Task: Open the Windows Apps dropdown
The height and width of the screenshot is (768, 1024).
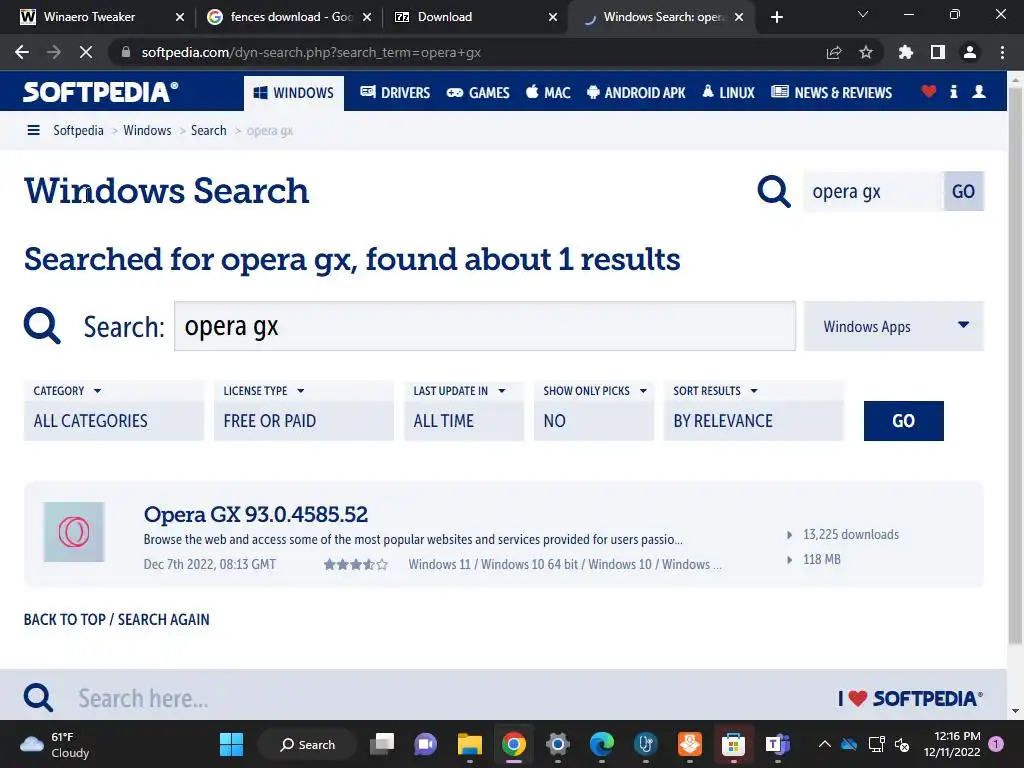Action: click(x=893, y=326)
